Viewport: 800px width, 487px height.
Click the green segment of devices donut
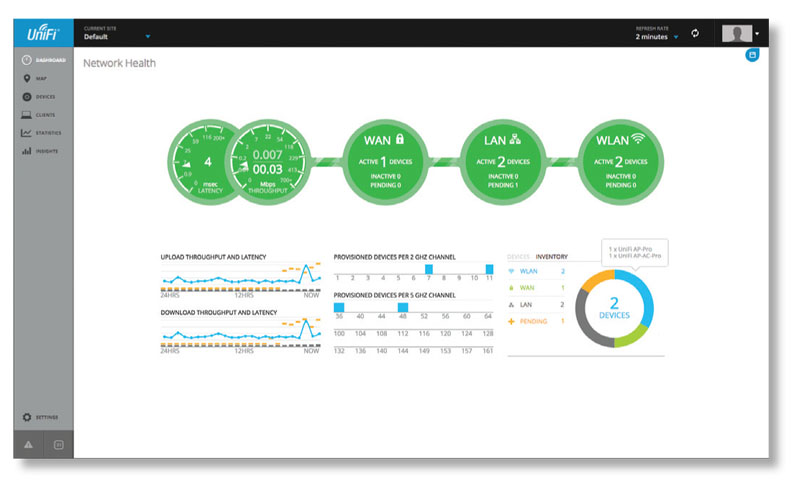(x=633, y=336)
